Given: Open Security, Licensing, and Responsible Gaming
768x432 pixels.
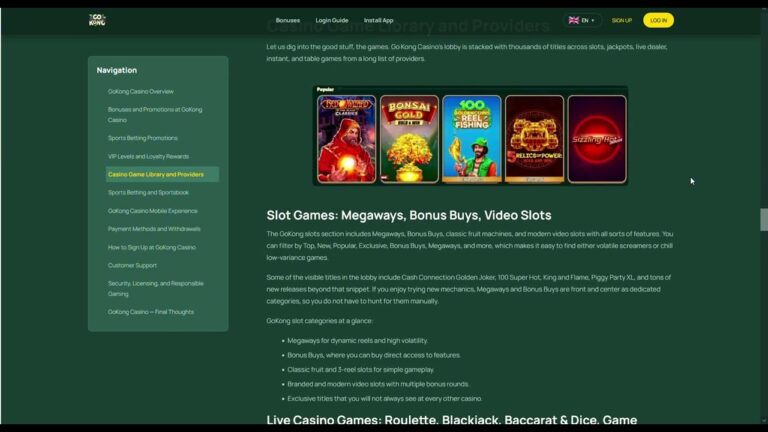Looking at the screenshot, I should [x=155, y=288].
